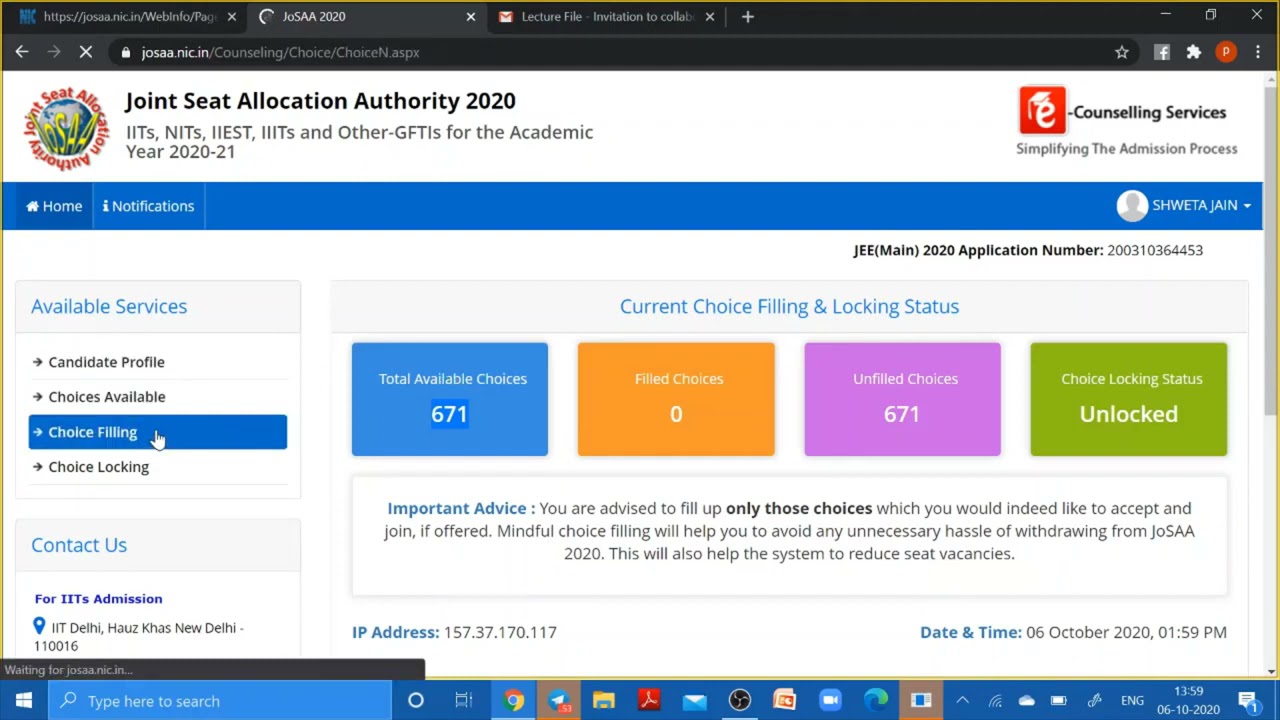Open Chrome from the taskbar
1280x720 pixels.
513,701
